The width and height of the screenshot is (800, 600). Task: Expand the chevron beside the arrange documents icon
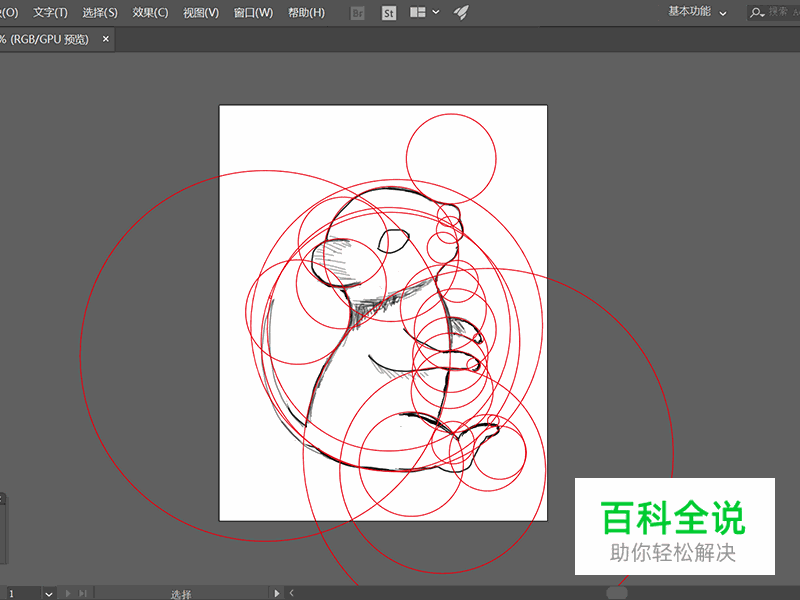pyautogui.click(x=436, y=12)
